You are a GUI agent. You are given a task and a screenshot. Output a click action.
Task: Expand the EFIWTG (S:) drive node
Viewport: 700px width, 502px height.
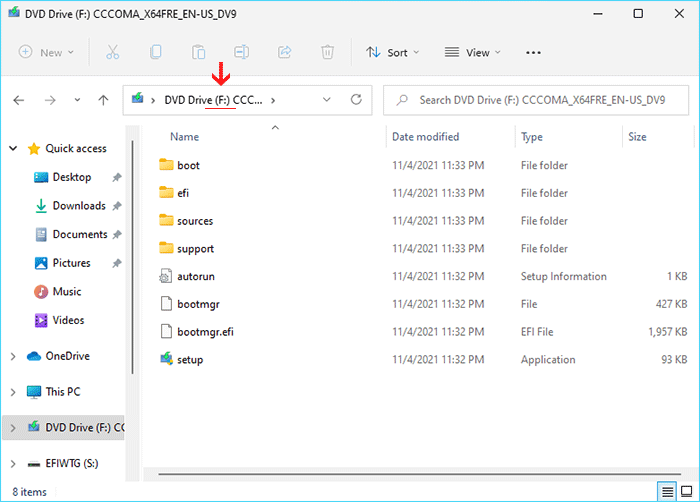coord(13,464)
